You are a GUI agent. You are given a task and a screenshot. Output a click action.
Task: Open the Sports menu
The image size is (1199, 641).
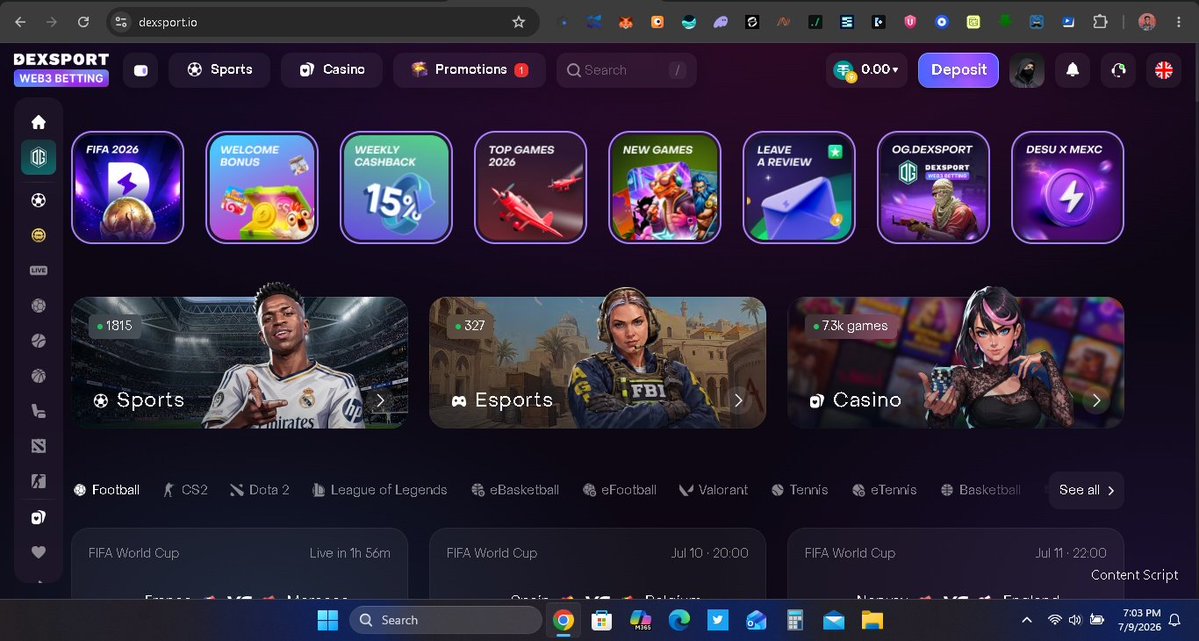pyautogui.click(x=219, y=70)
